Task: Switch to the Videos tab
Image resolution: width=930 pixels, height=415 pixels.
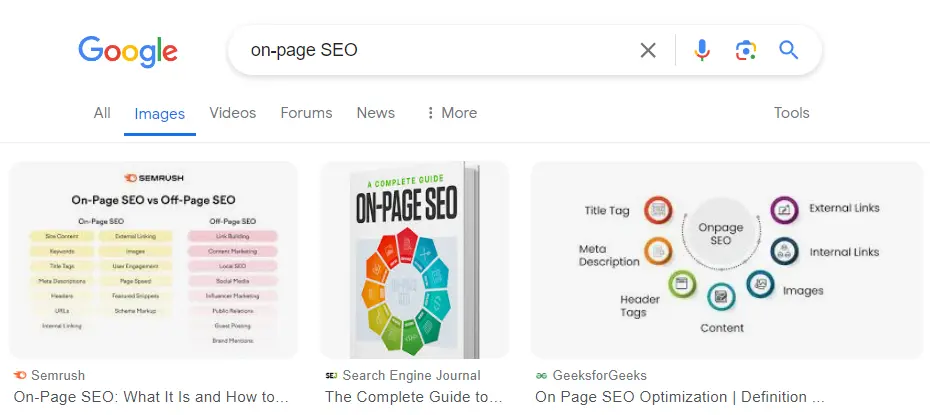Action: pyautogui.click(x=232, y=113)
